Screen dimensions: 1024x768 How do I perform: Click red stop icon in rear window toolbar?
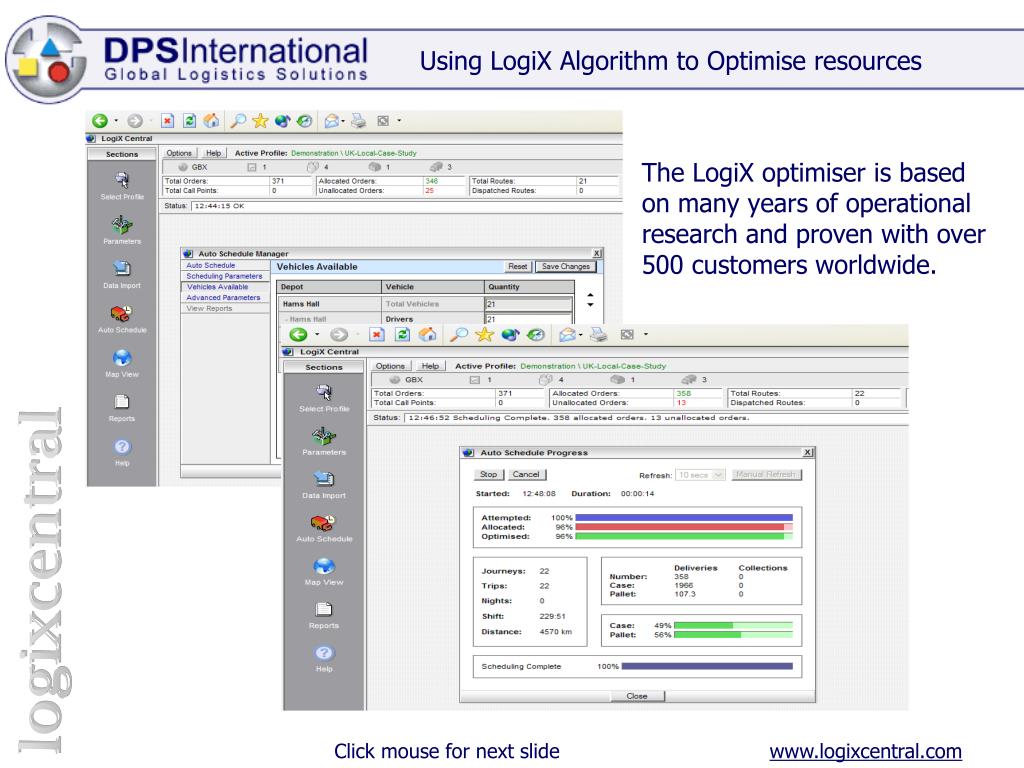pos(168,121)
